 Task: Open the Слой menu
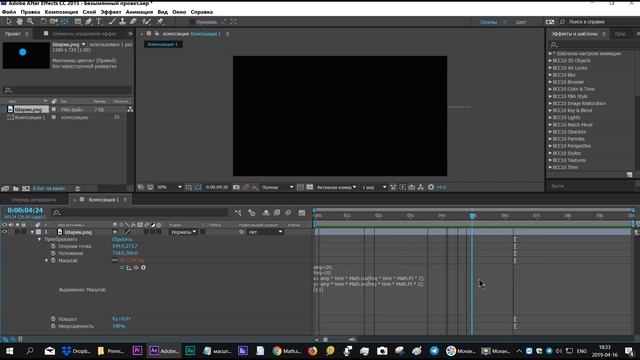tap(89, 12)
